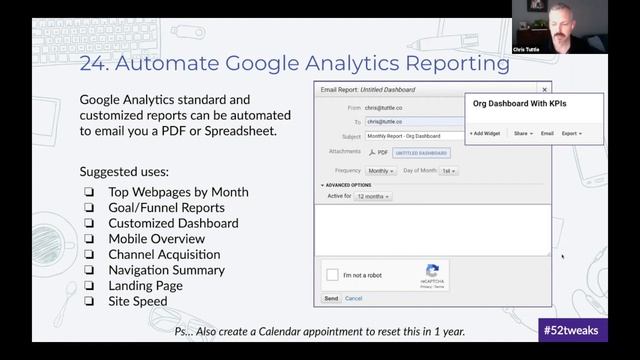Click the Email button in dashboard toolbar

[x=547, y=133]
